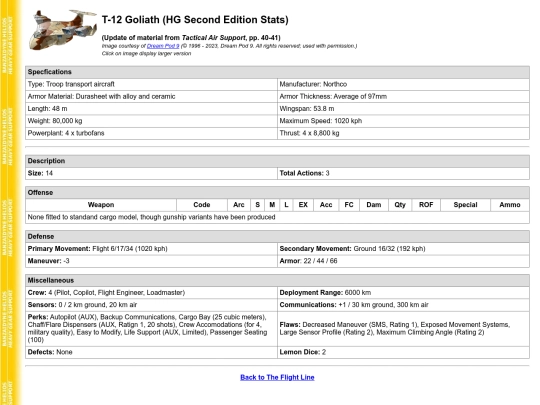Click the 'Update of material from Tactical Air Support' subtitle
Viewport: 540px width, 405px height.
click(x=191, y=38)
